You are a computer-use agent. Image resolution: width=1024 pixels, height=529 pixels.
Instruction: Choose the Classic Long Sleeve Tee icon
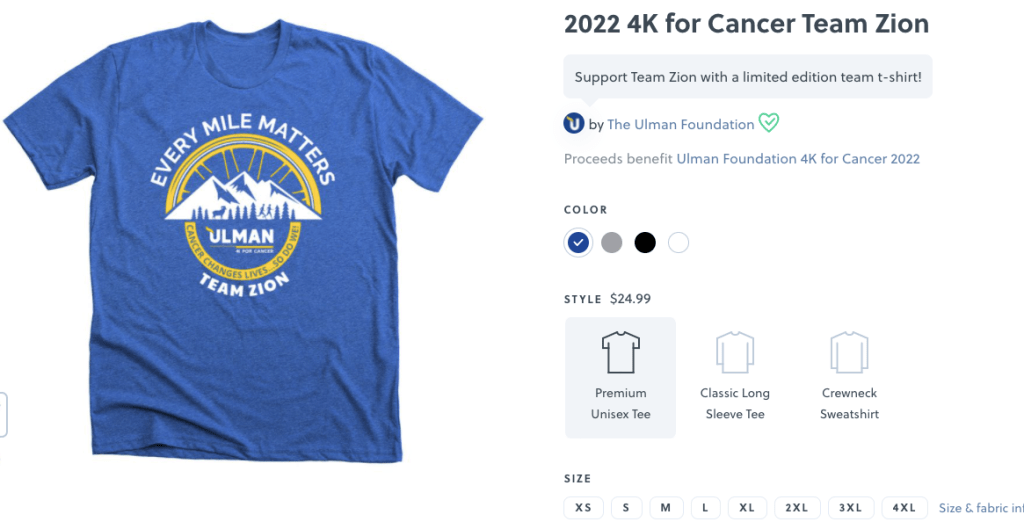click(735, 352)
